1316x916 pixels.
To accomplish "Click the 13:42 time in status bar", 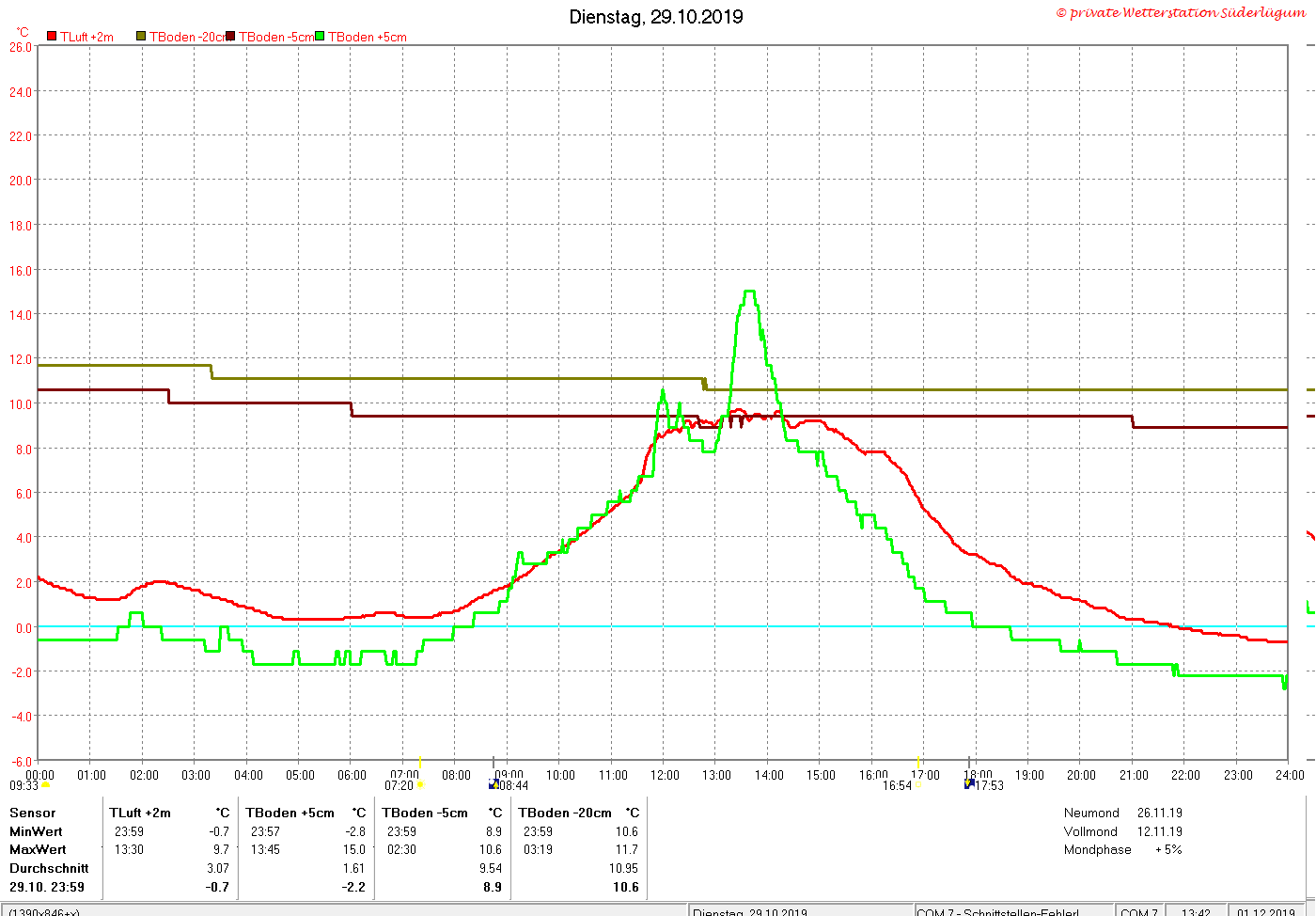I will tap(1196, 911).
